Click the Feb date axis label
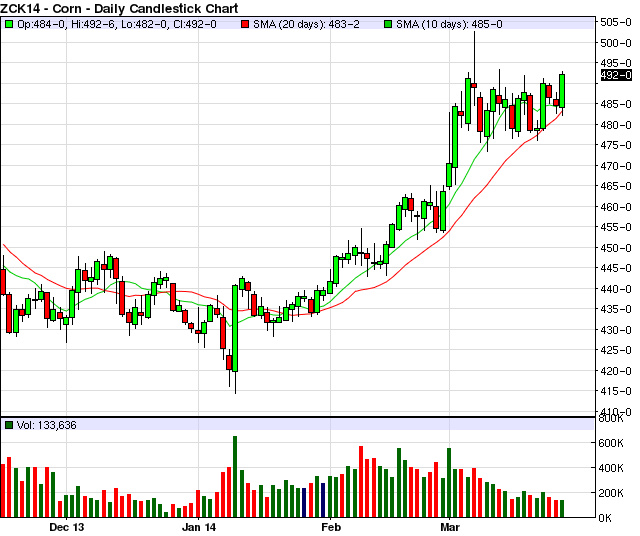This screenshot has width=640, height=536. coord(331,527)
